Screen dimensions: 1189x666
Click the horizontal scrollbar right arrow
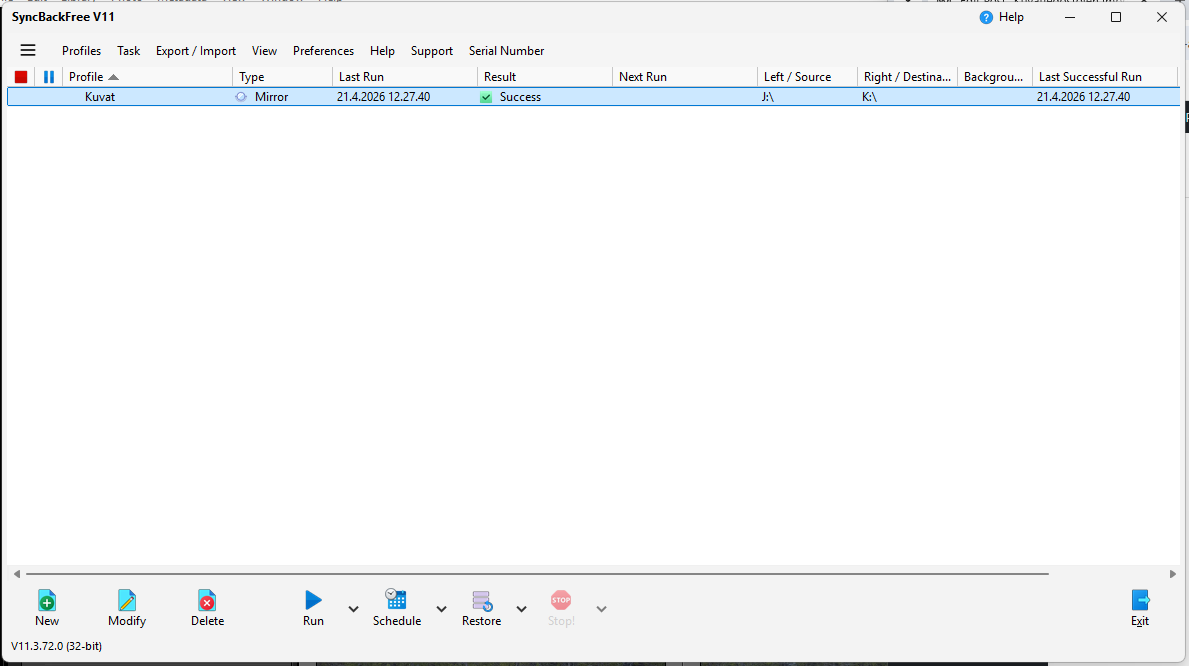tap(1172, 574)
